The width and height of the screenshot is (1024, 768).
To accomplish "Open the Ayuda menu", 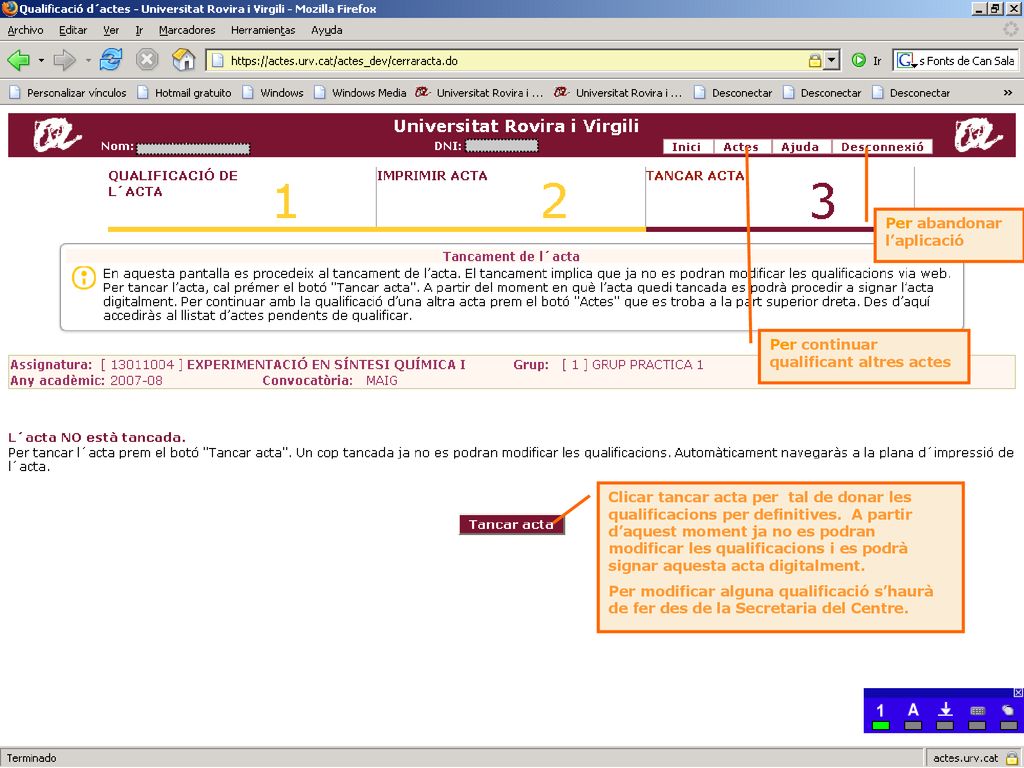I will [x=327, y=30].
